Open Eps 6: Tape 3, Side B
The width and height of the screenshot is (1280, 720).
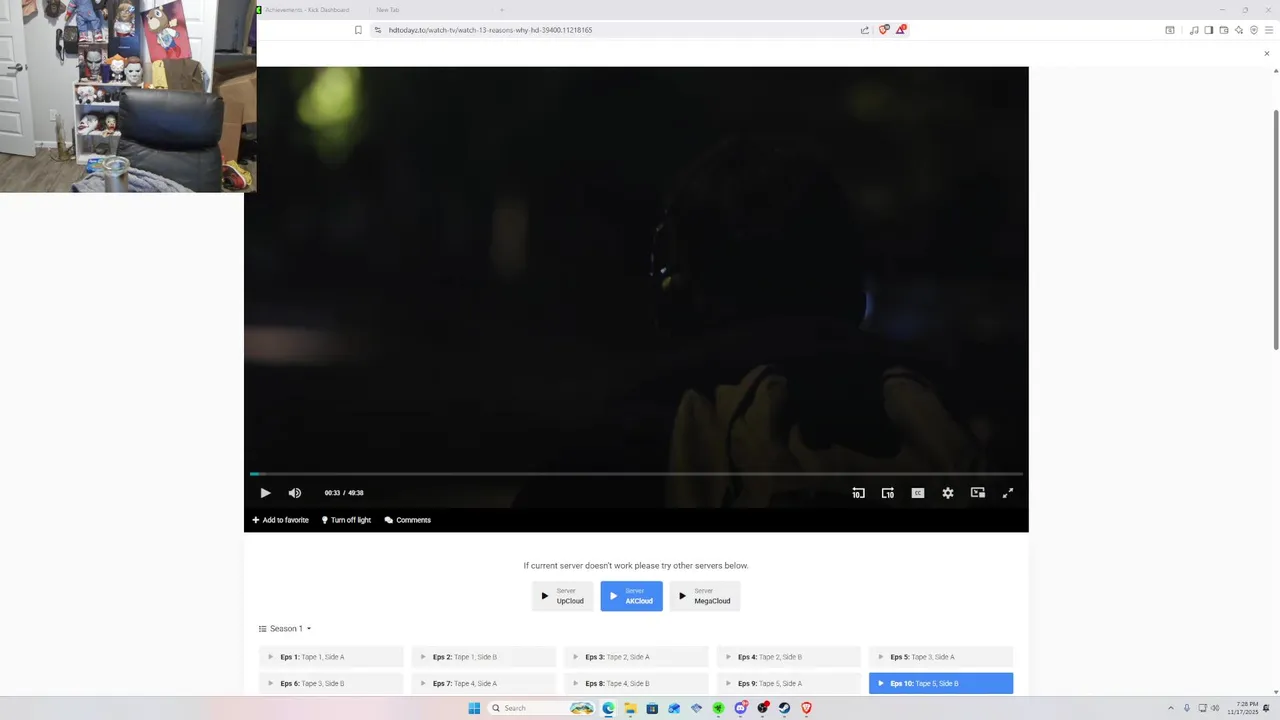point(331,683)
